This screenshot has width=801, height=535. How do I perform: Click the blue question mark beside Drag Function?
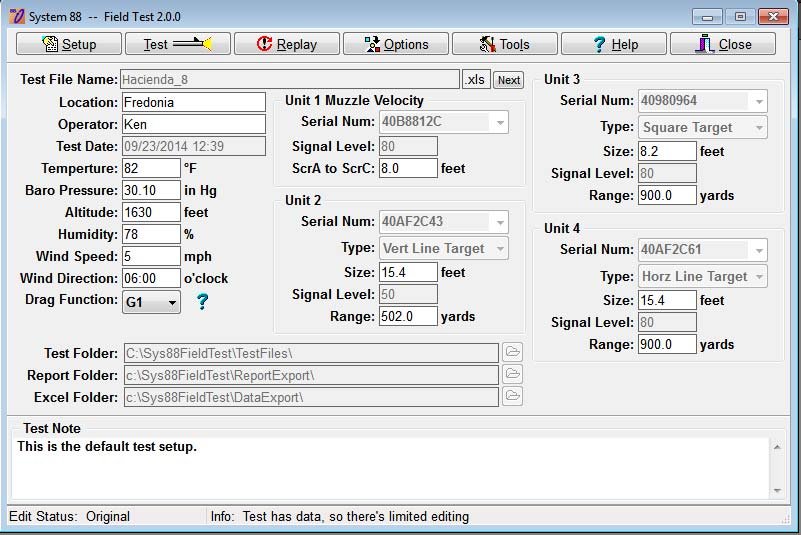[202, 301]
